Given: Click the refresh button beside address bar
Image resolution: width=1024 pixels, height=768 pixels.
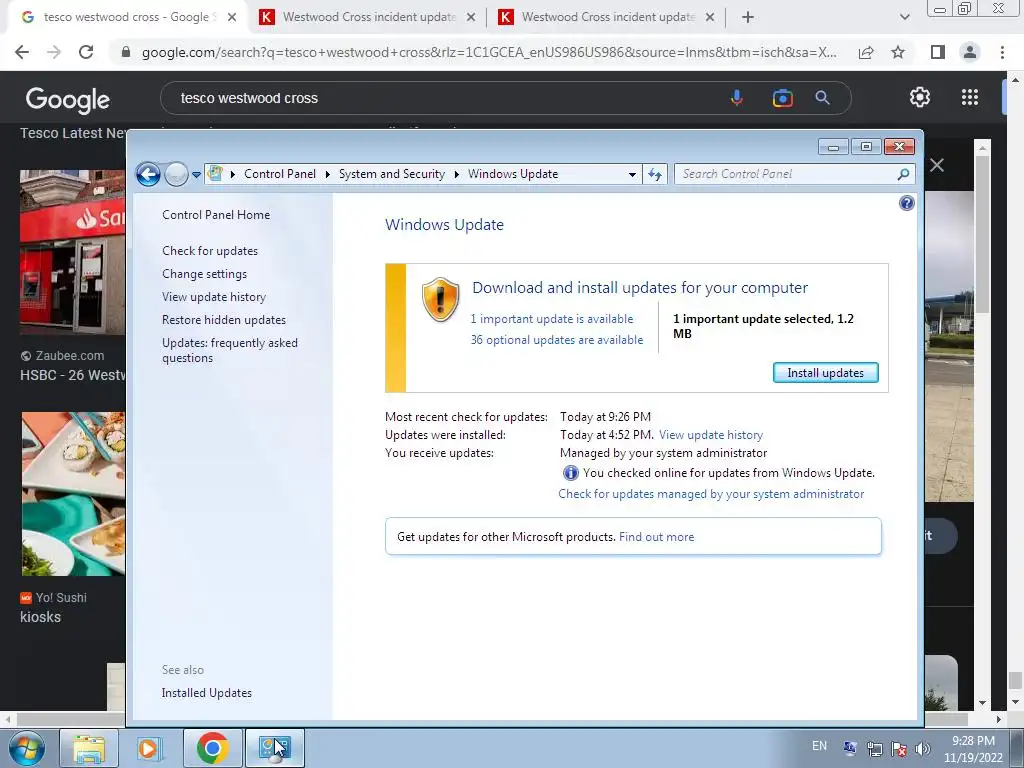Looking at the screenshot, I should [x=655, y=174].
